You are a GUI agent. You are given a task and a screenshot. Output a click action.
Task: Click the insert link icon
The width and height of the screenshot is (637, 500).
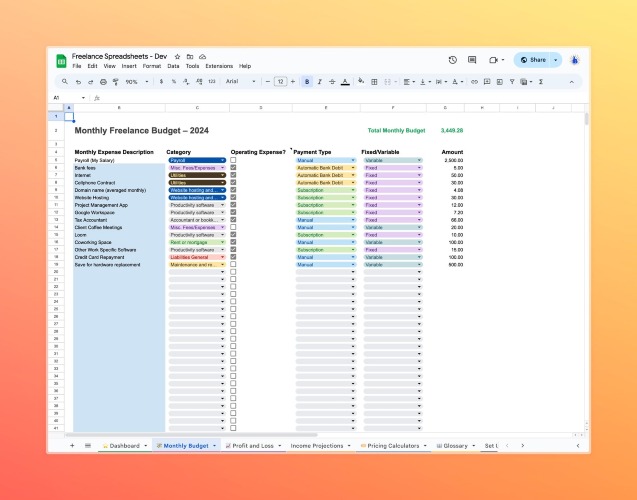tap(474, 82)
